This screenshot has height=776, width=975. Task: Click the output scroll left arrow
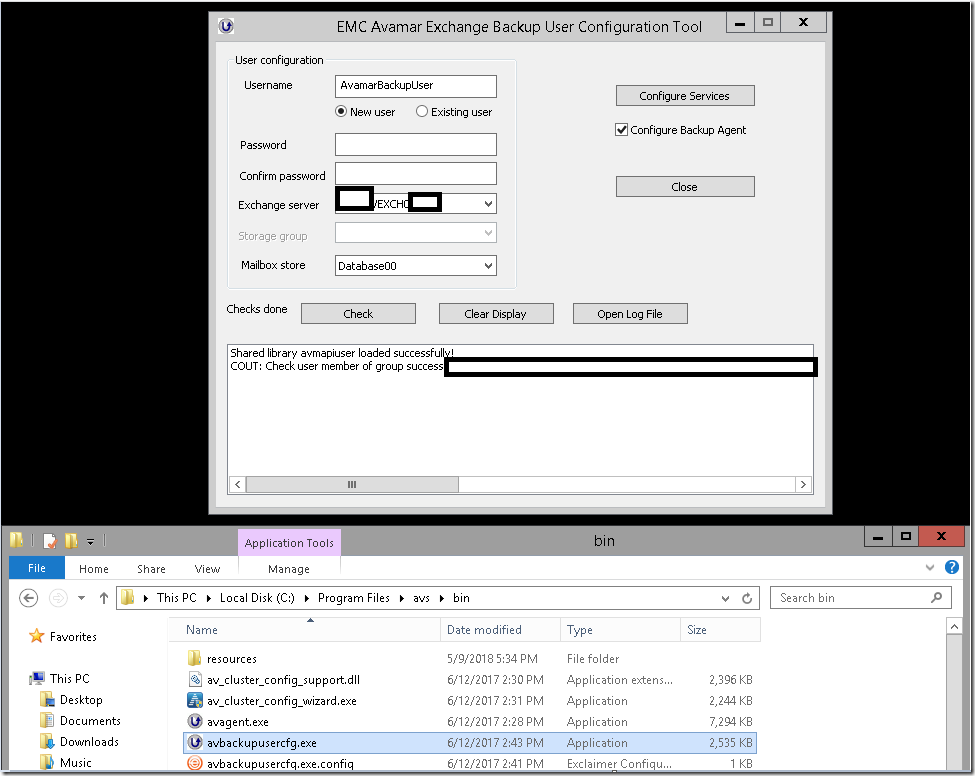point(237,484)
